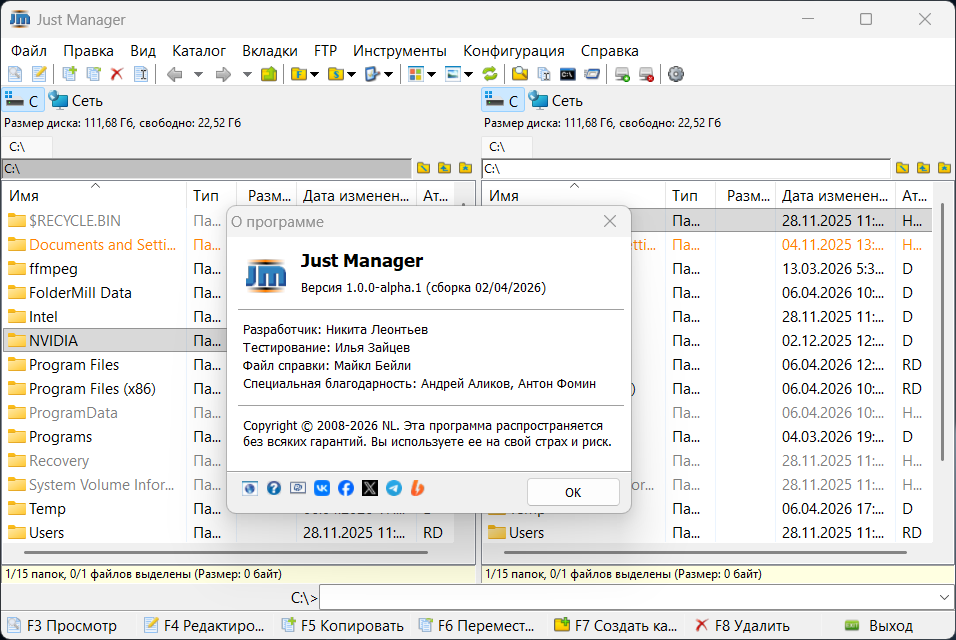Screen dimensions: 956x640
Task: Click the Rename toolbar icon
Action: [x=141, y=74]
